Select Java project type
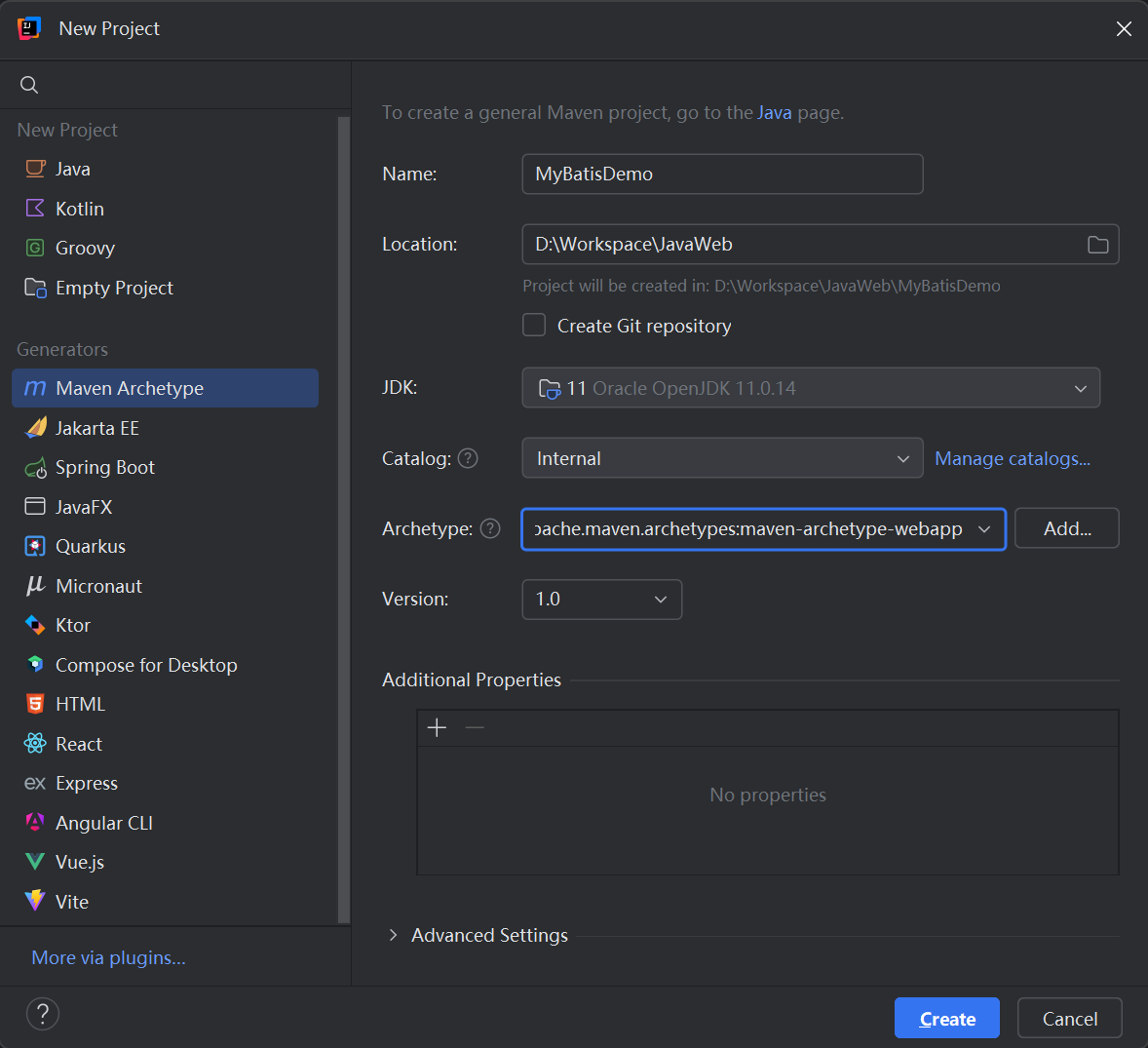This screenshot has width=1148, height=1048. tap(165, 169)
